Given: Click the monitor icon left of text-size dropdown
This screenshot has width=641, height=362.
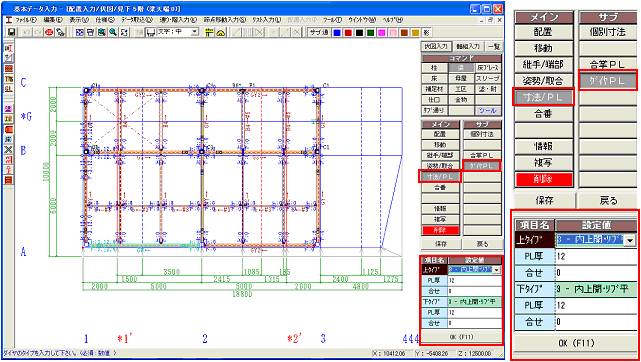Looking at the screenshot, I should click(x=151, y=32).
